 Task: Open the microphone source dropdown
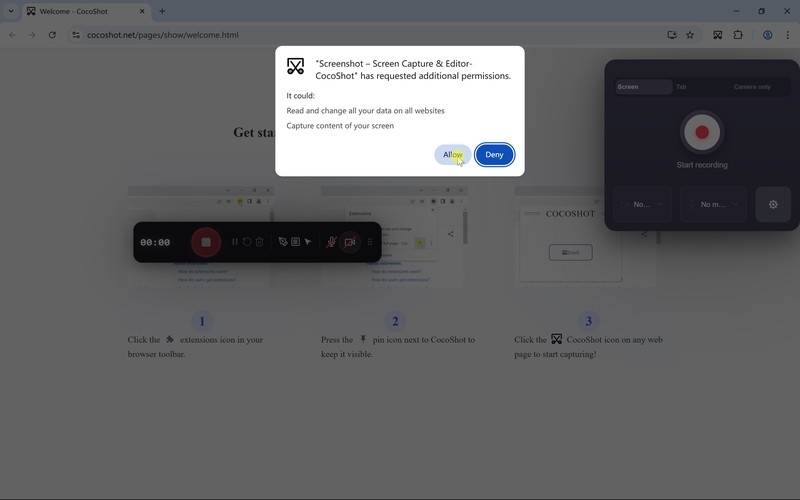[x=713, y=204]
